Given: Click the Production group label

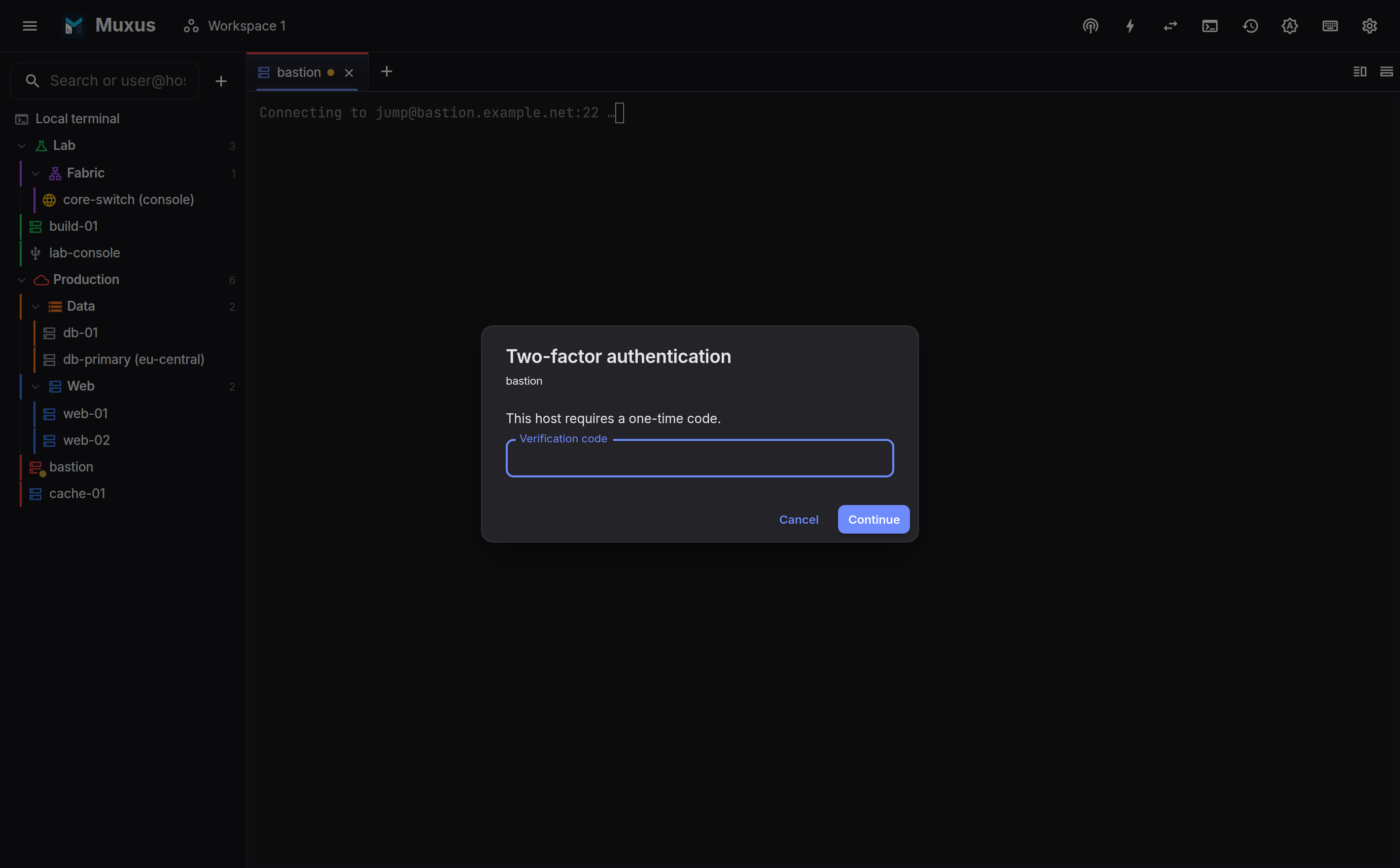Looking at the screenshot, I should (x=86, y=280).
